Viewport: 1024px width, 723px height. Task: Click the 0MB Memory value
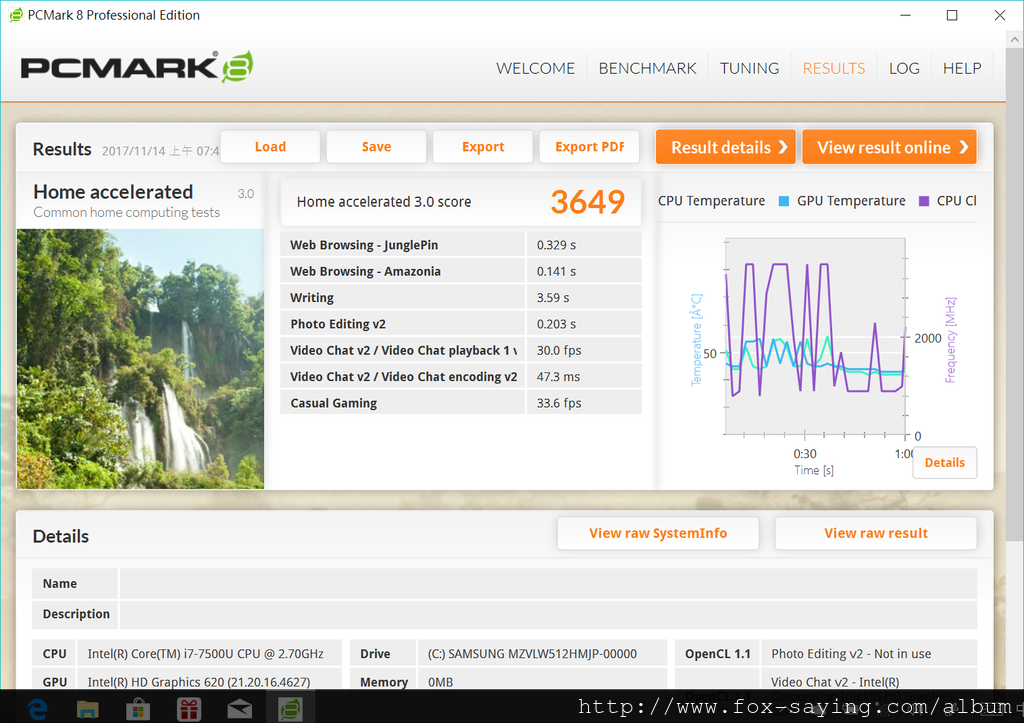coord(440,682)
